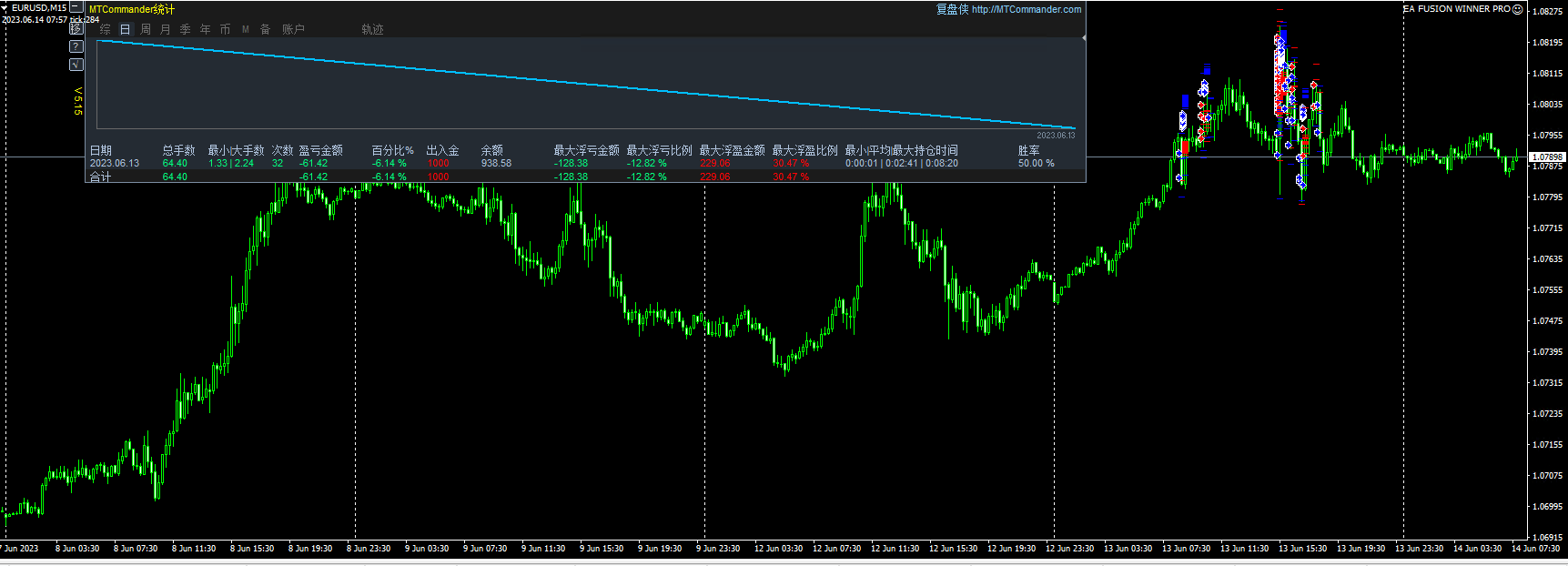Click the current price label 1.07898
1568x566 pixels.
click(x=1547, y=157)
